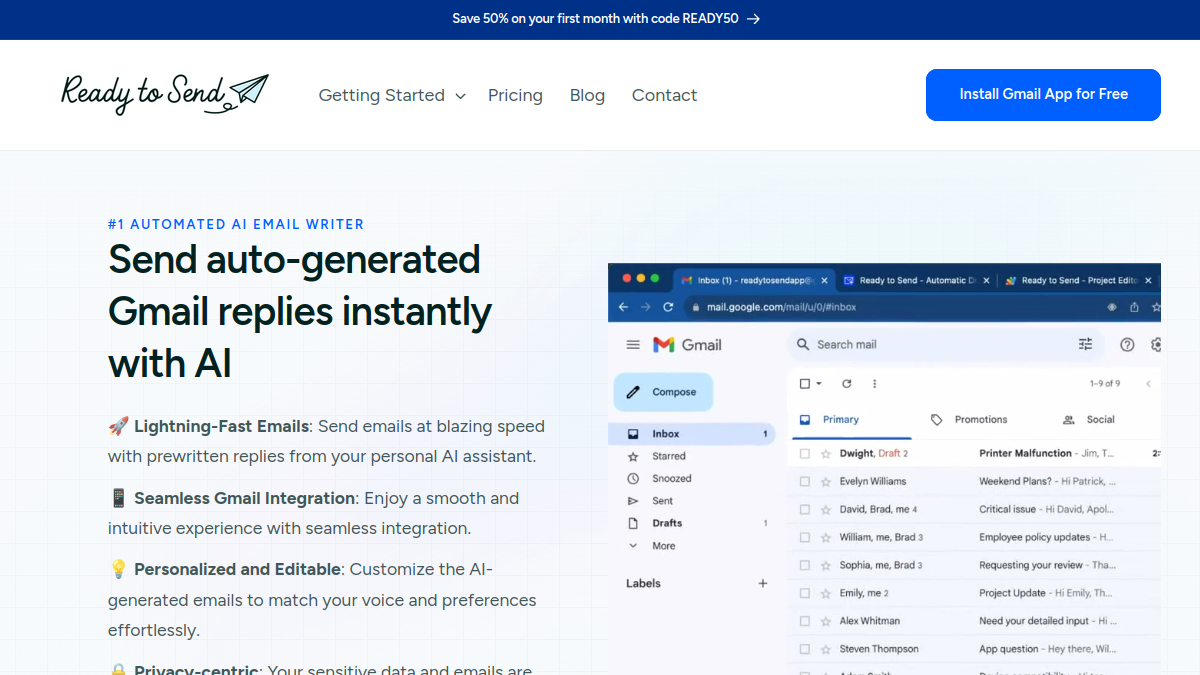
Task: Open the Pricing page from navigation
Action: point(515,95)
